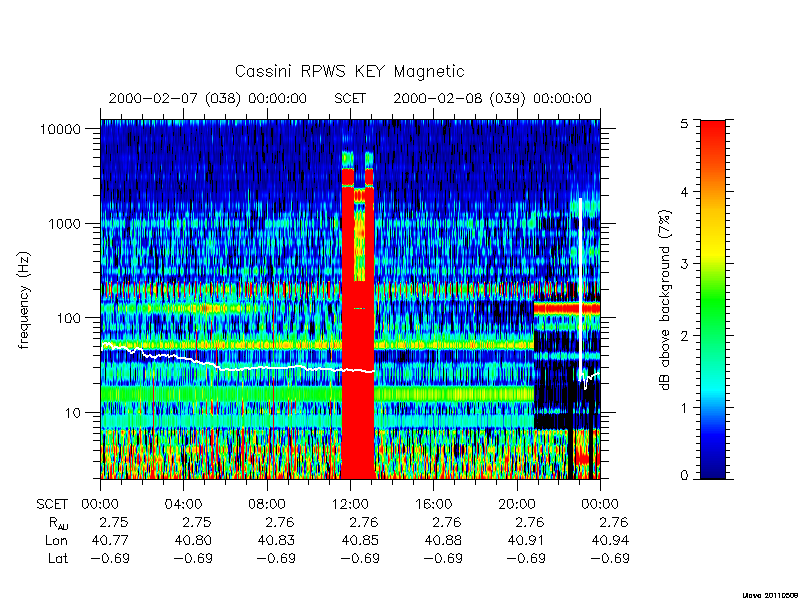
Task: Click the longitude value 40.91
Action: [527, 540]
